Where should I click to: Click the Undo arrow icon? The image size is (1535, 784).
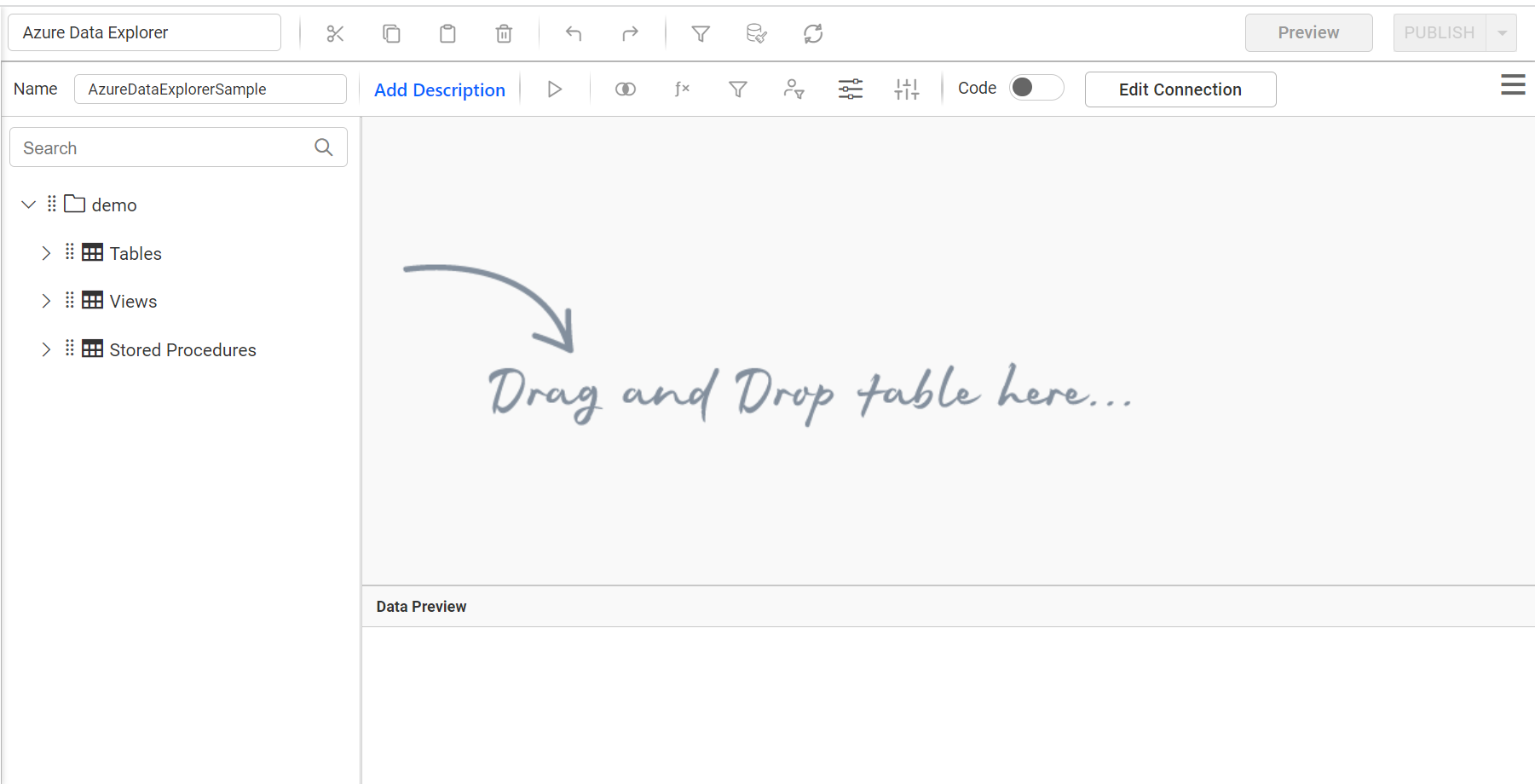click(x=574, y=33)
